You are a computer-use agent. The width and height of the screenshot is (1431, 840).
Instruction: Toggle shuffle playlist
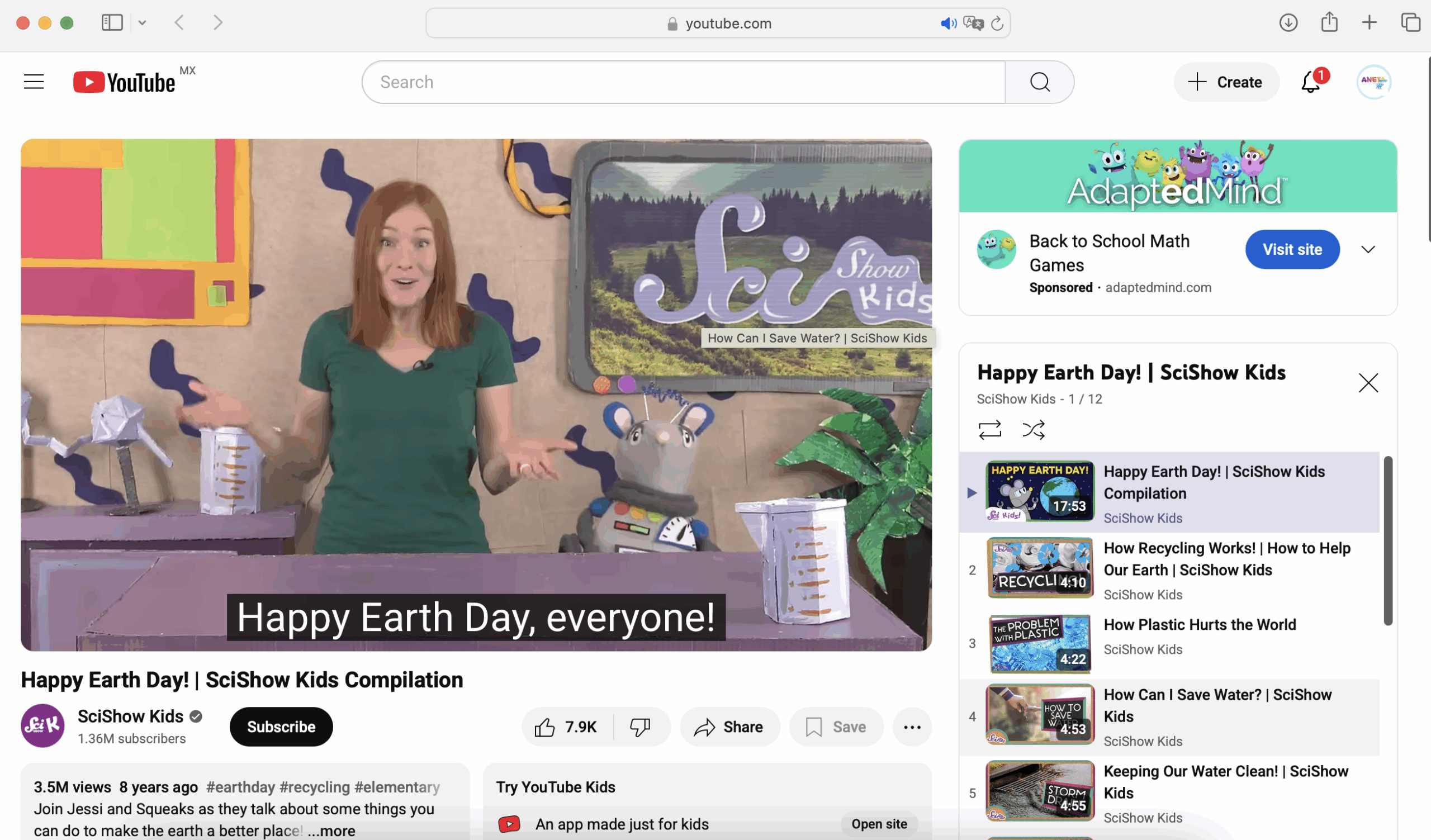(1034, 430)
